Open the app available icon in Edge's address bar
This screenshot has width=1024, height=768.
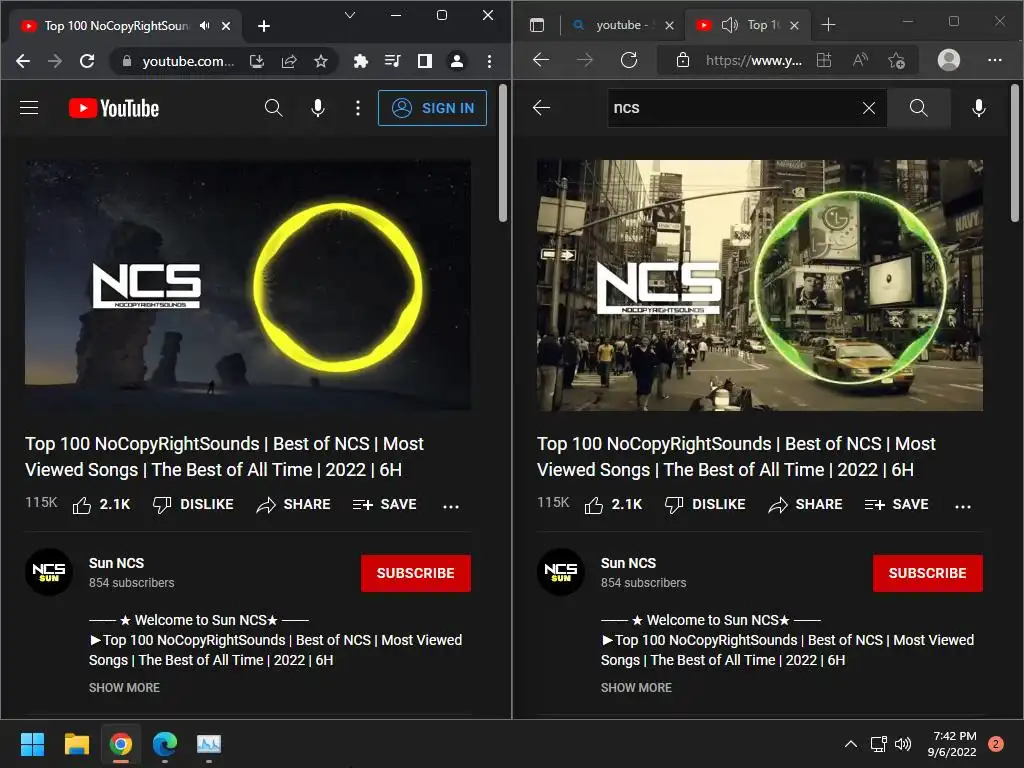(824, 60)
